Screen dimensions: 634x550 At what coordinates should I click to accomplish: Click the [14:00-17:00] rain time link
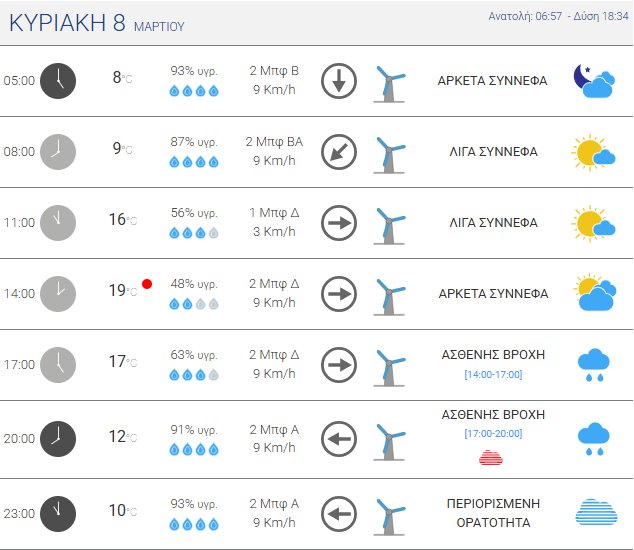pos(493,375)
